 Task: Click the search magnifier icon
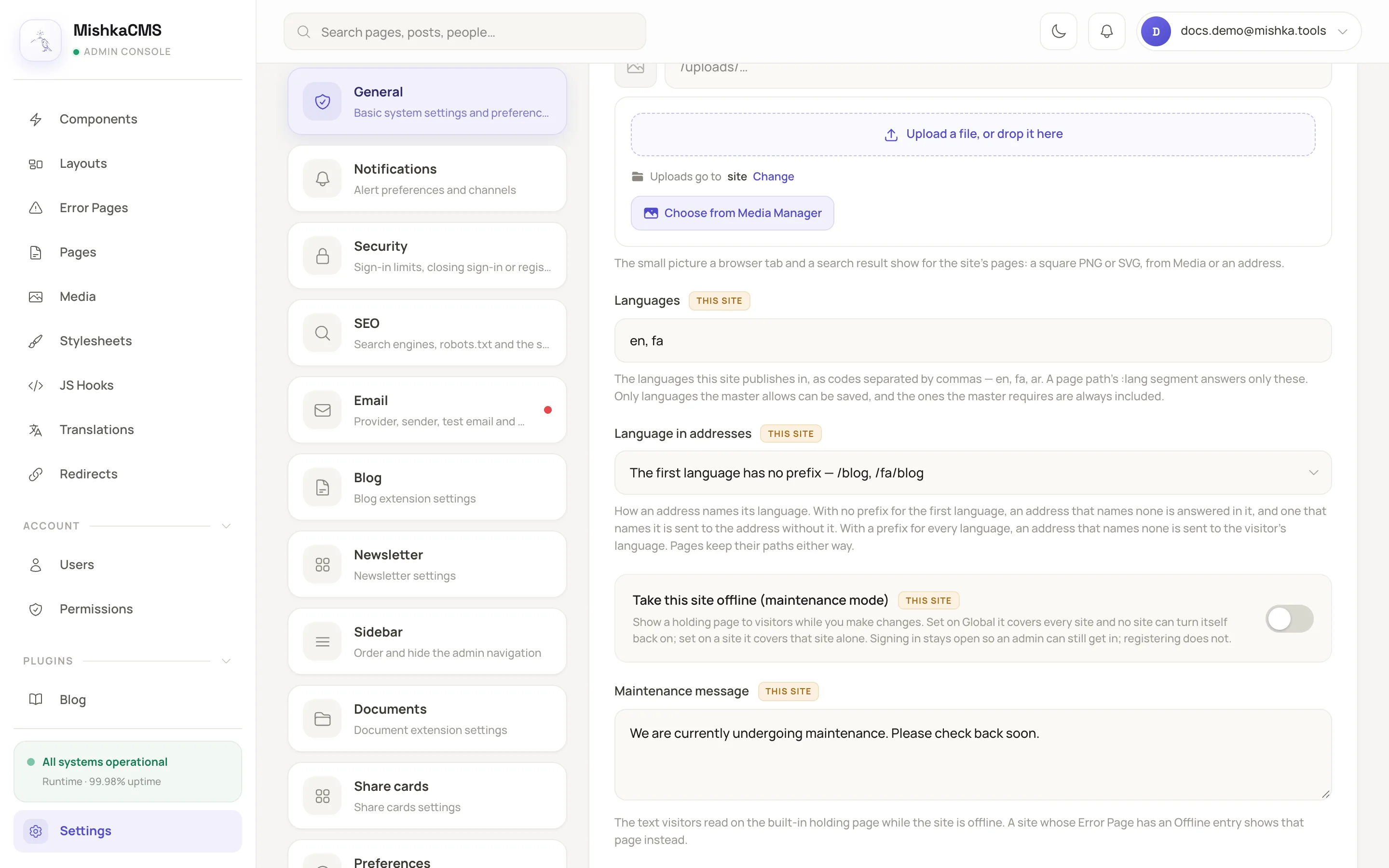304,32
